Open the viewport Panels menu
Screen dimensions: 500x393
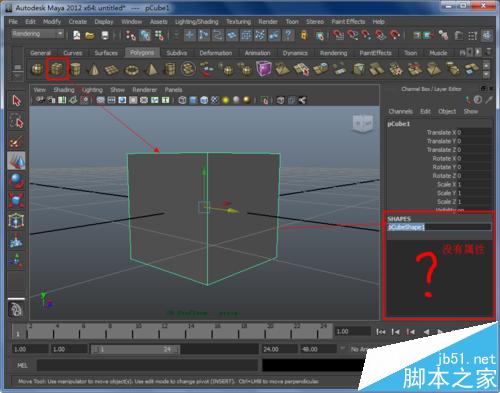click(173, 90)
